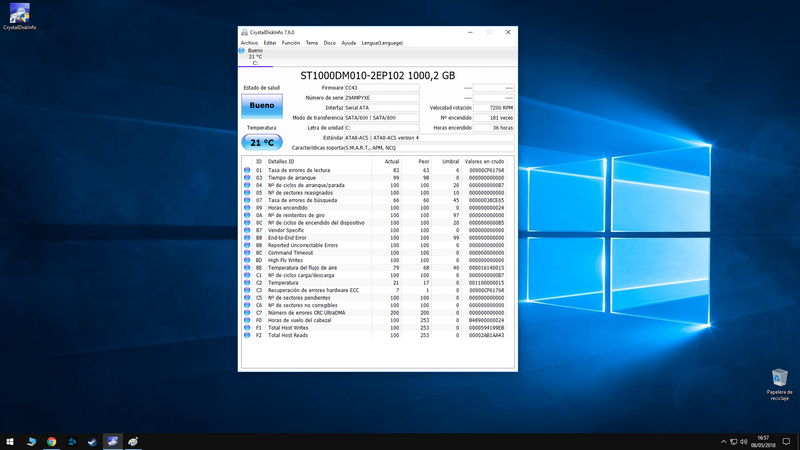Click the Características field with S.M.A.R.T., APM, NCQ
Image resolution: width=800 pixels, height=450 pixels.
tap(429, 148)
